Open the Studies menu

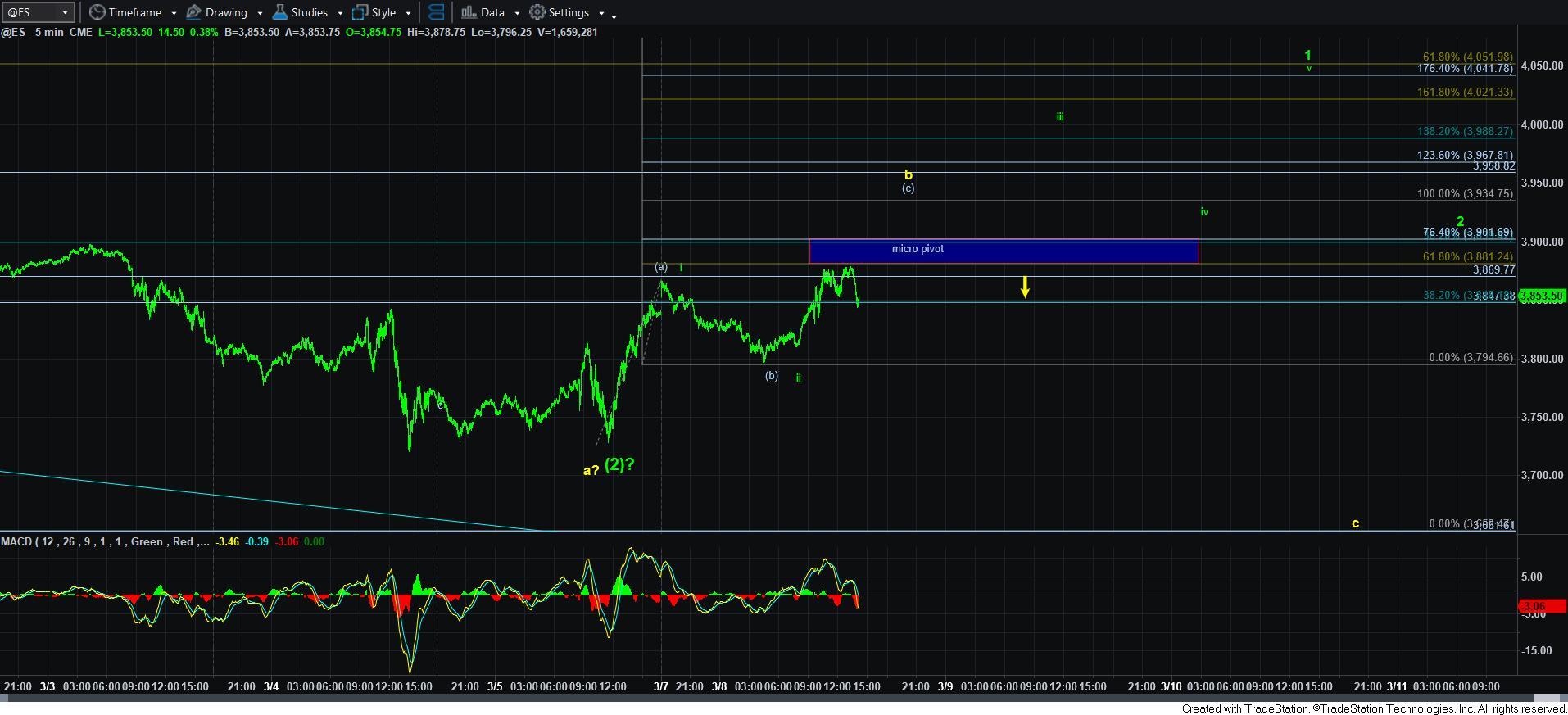(308, 12)
